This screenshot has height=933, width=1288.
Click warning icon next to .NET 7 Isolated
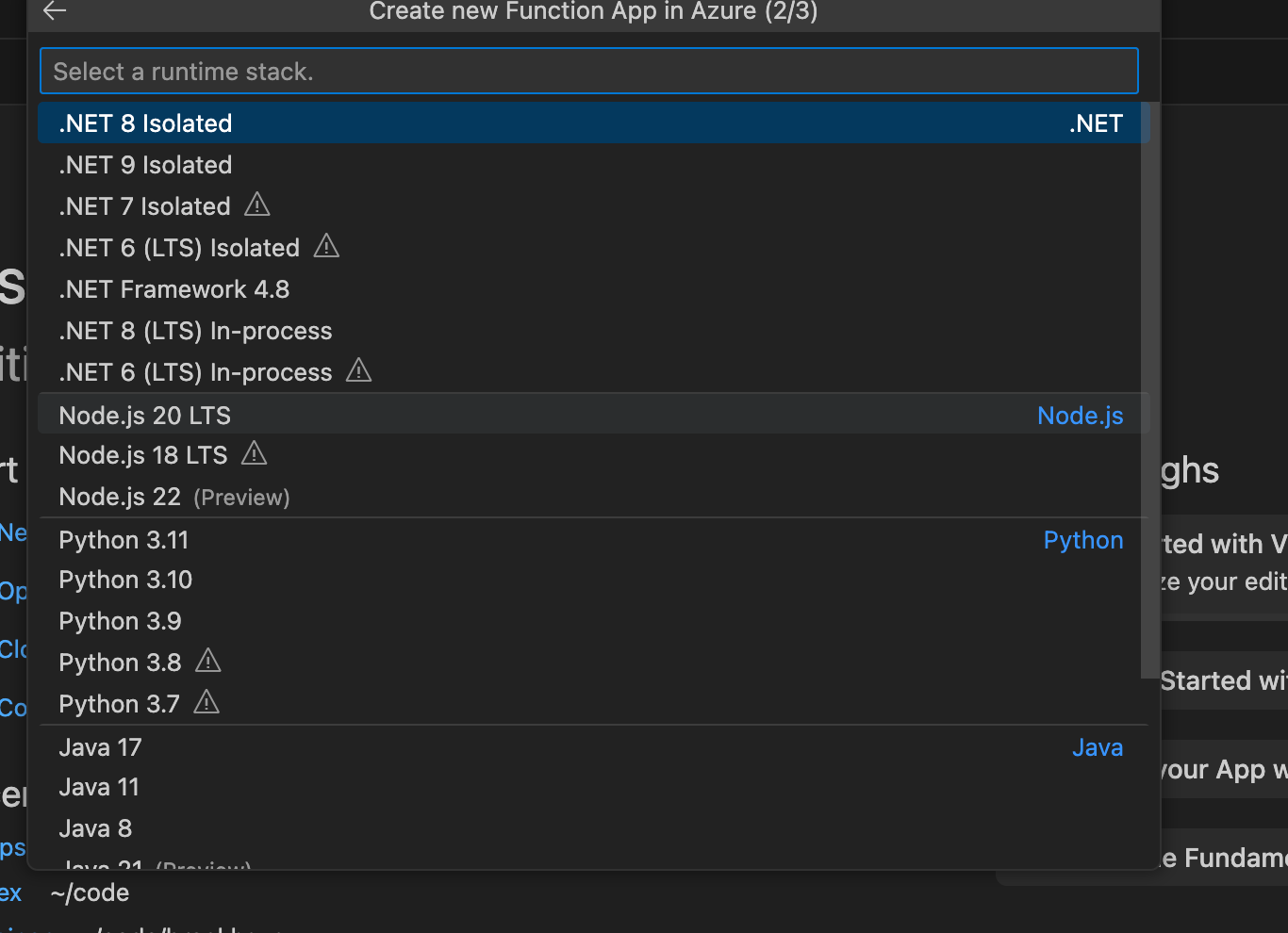point(256,205)
